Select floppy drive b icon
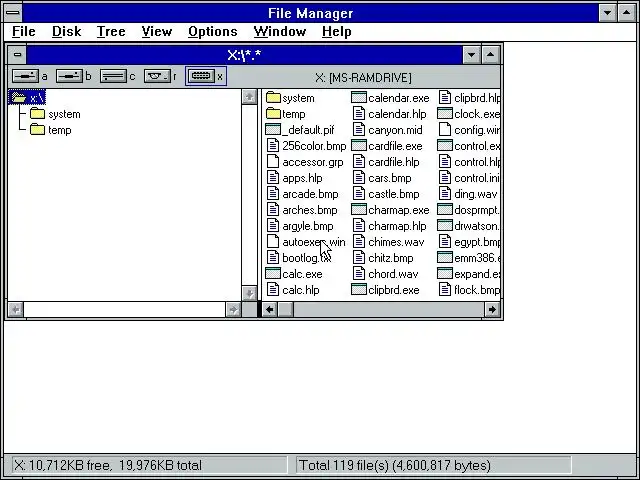Image resolution: width=640 pixels, height=480 pixels. click(69, 76)
